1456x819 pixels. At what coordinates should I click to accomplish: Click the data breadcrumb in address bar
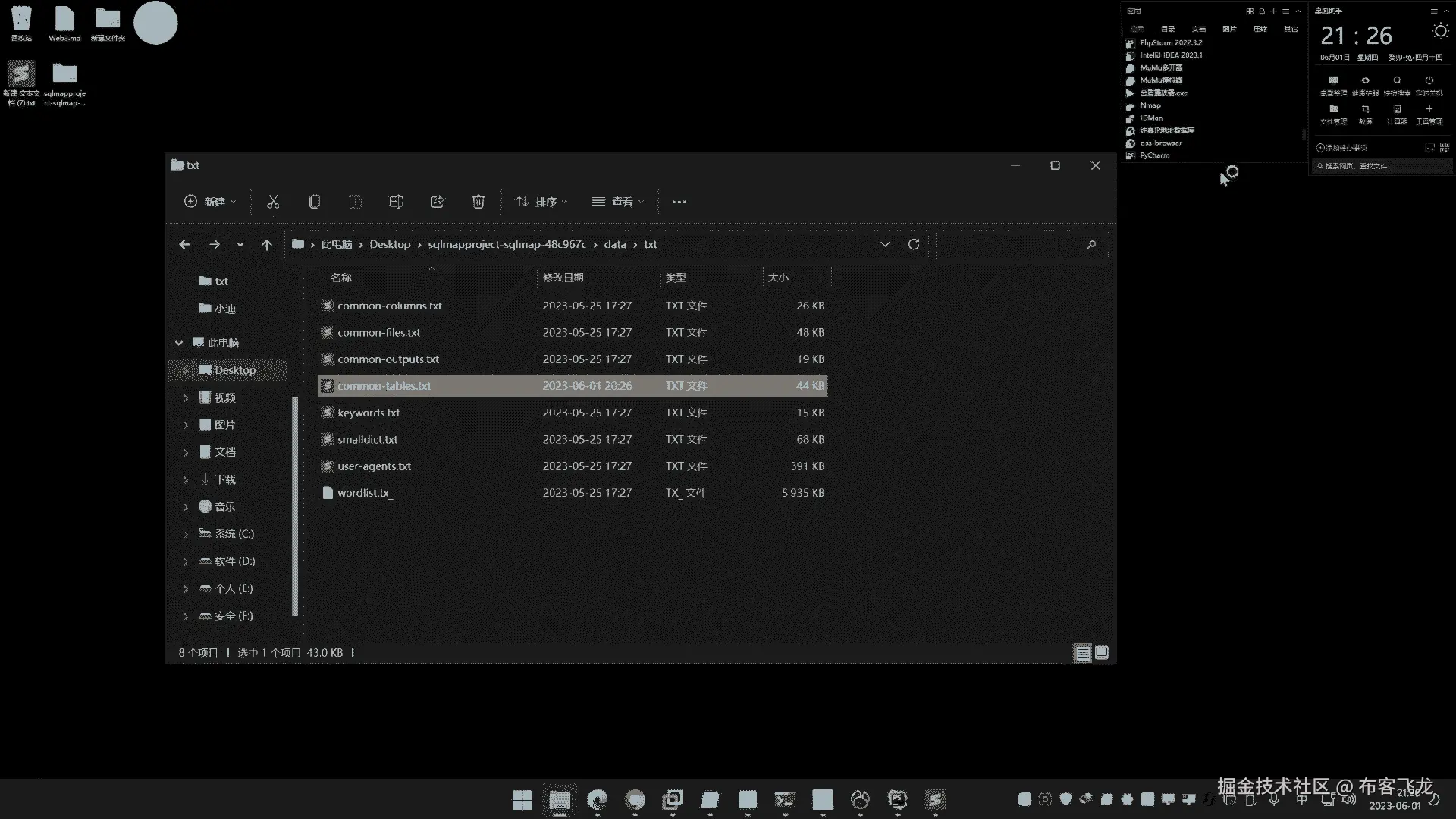click(615, 244)
